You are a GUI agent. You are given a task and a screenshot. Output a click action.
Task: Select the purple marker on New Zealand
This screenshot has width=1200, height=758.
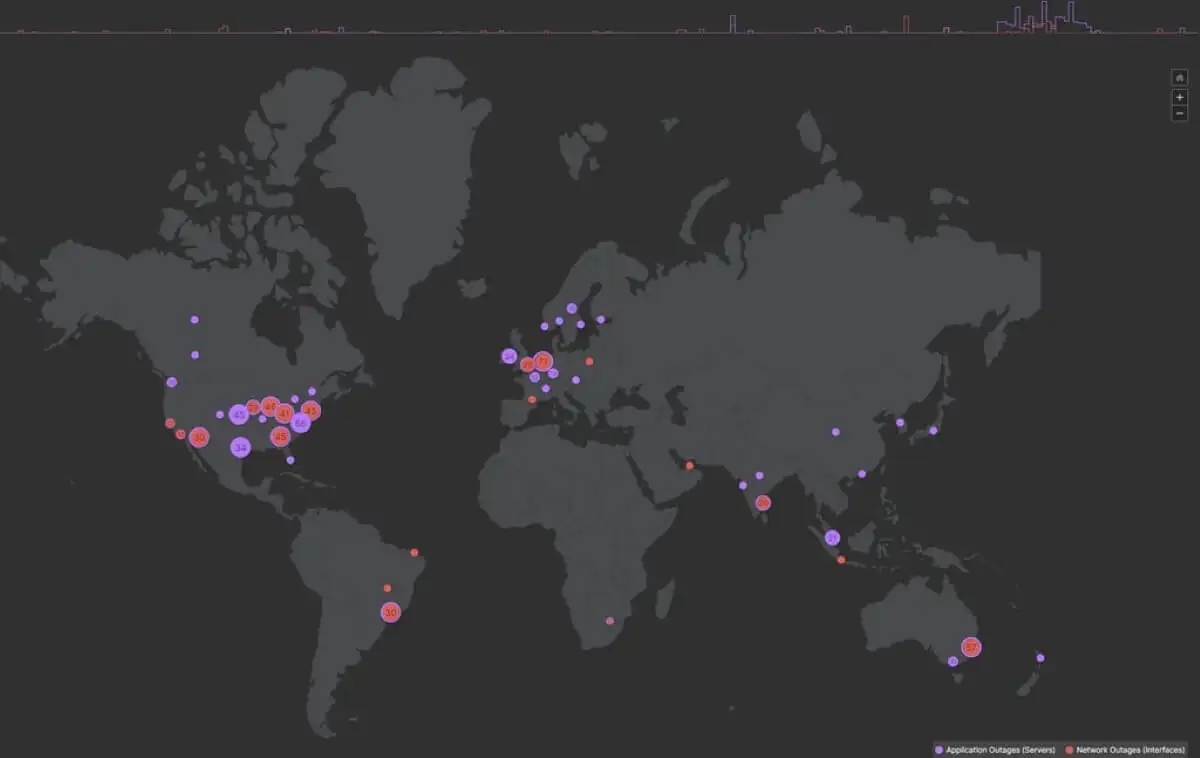[x=1040, y=658]
